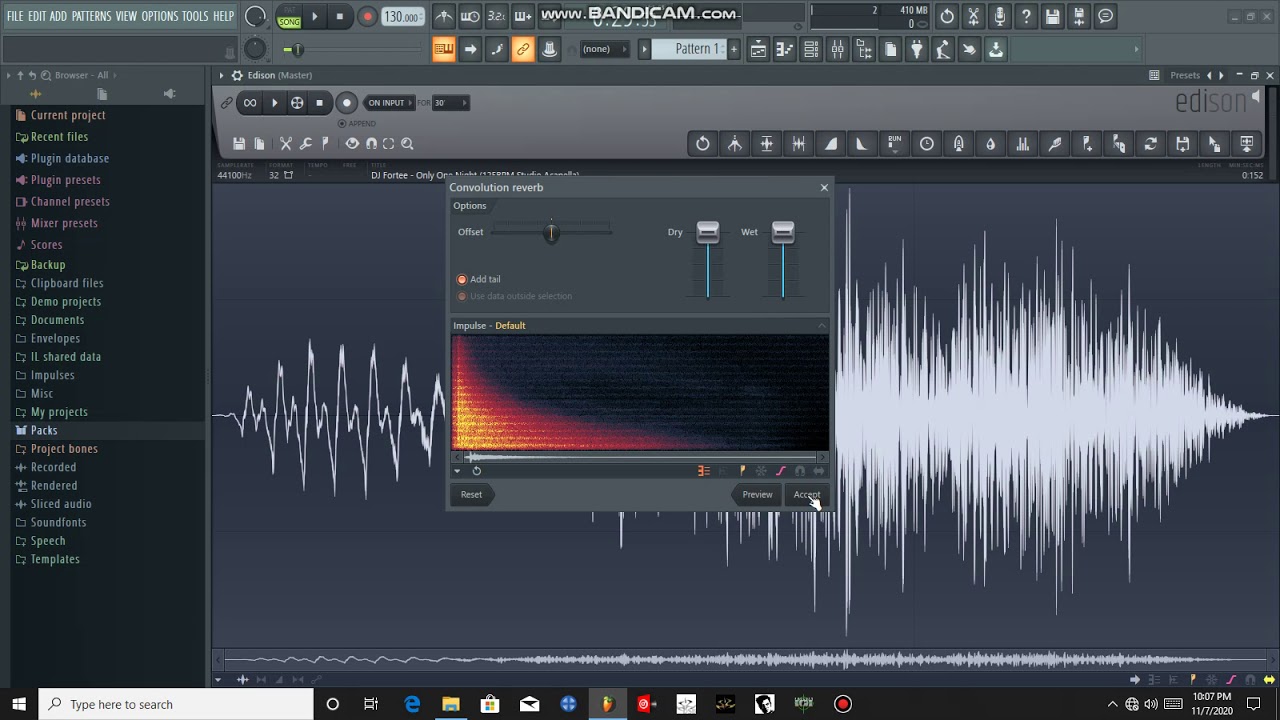Select Edison's normalize tool icon
Screen dimensions: 1280x720
click(x=767, y=144)
